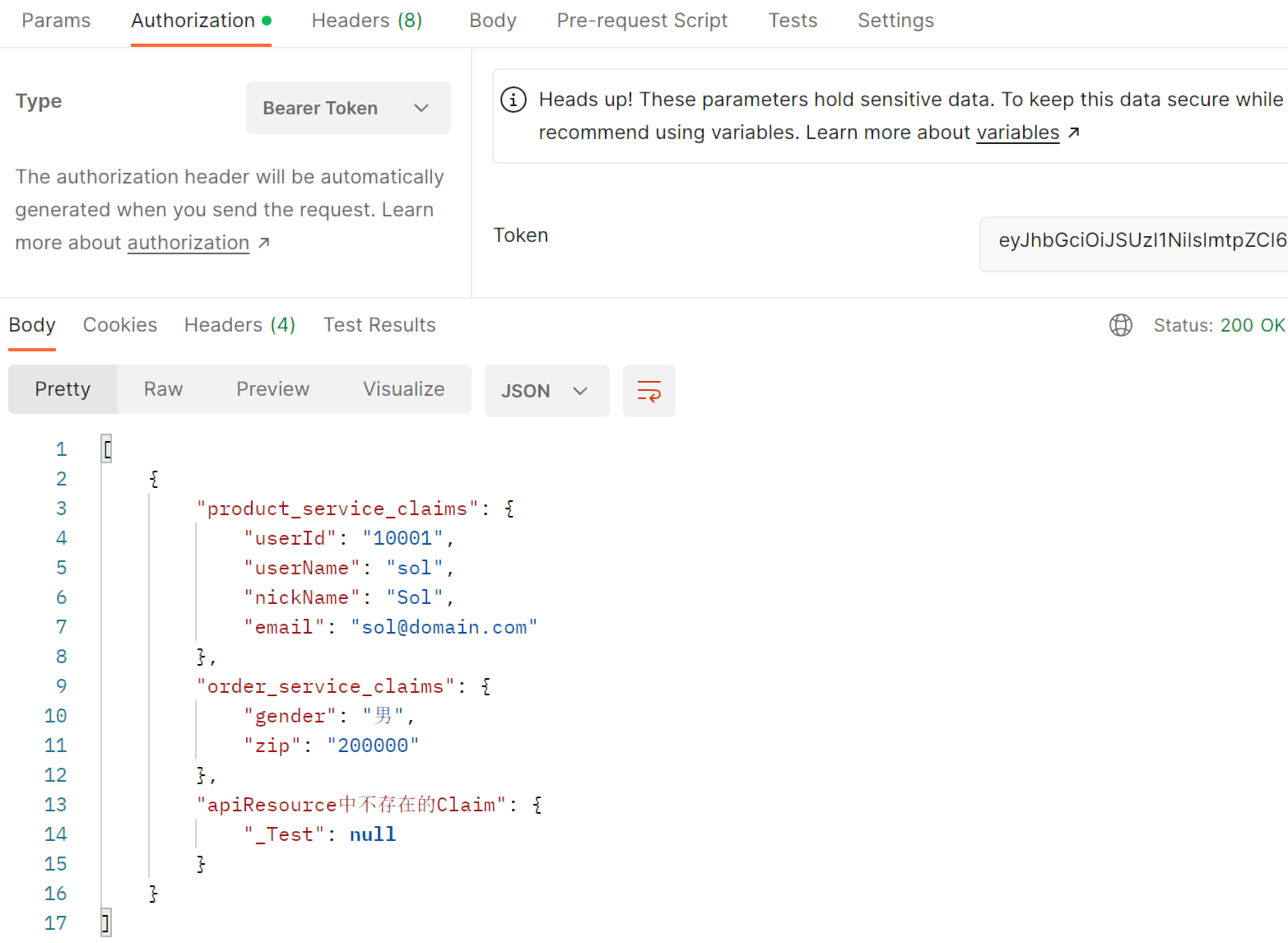This screenshot has width=1288, height=943.
Task: Switch to Pre-request Script tab
Action: click(642, 21)
